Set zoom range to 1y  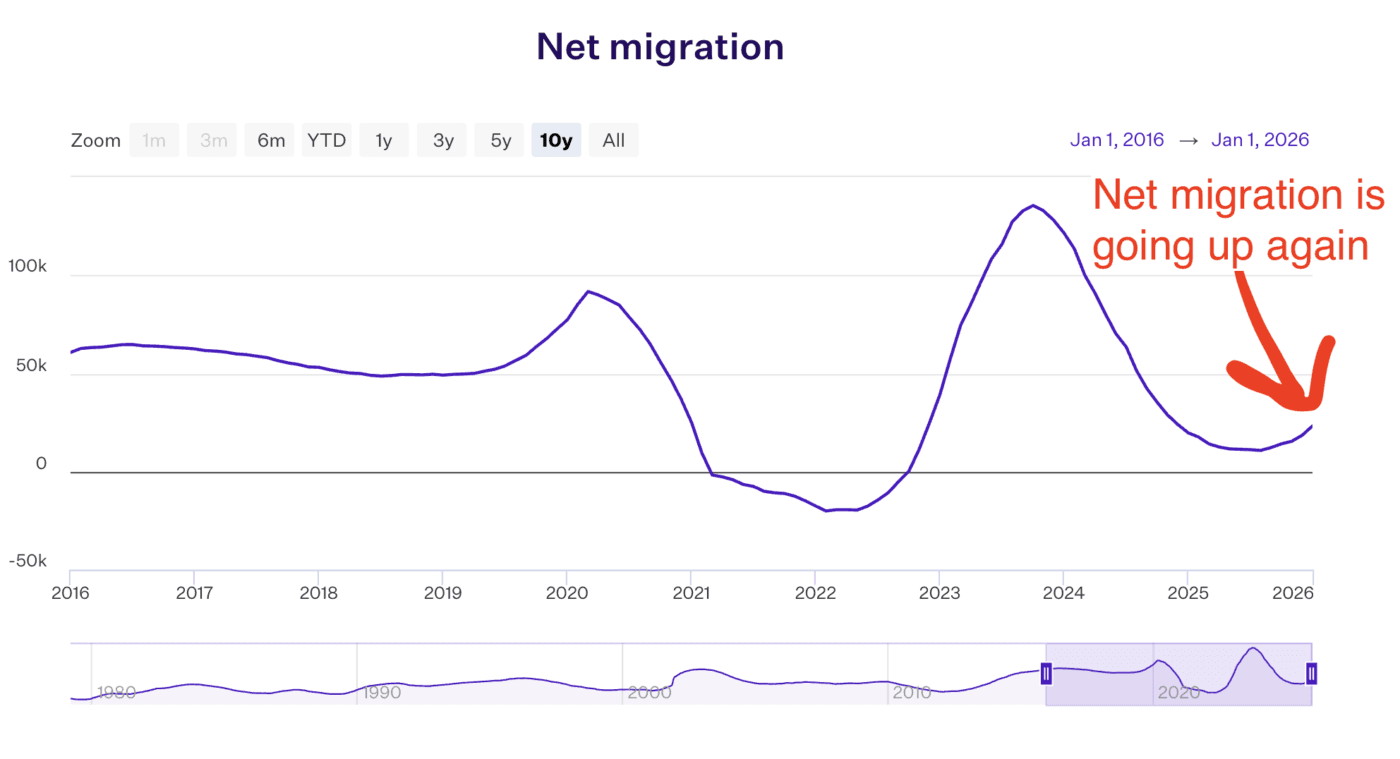[x=384, y=140]
